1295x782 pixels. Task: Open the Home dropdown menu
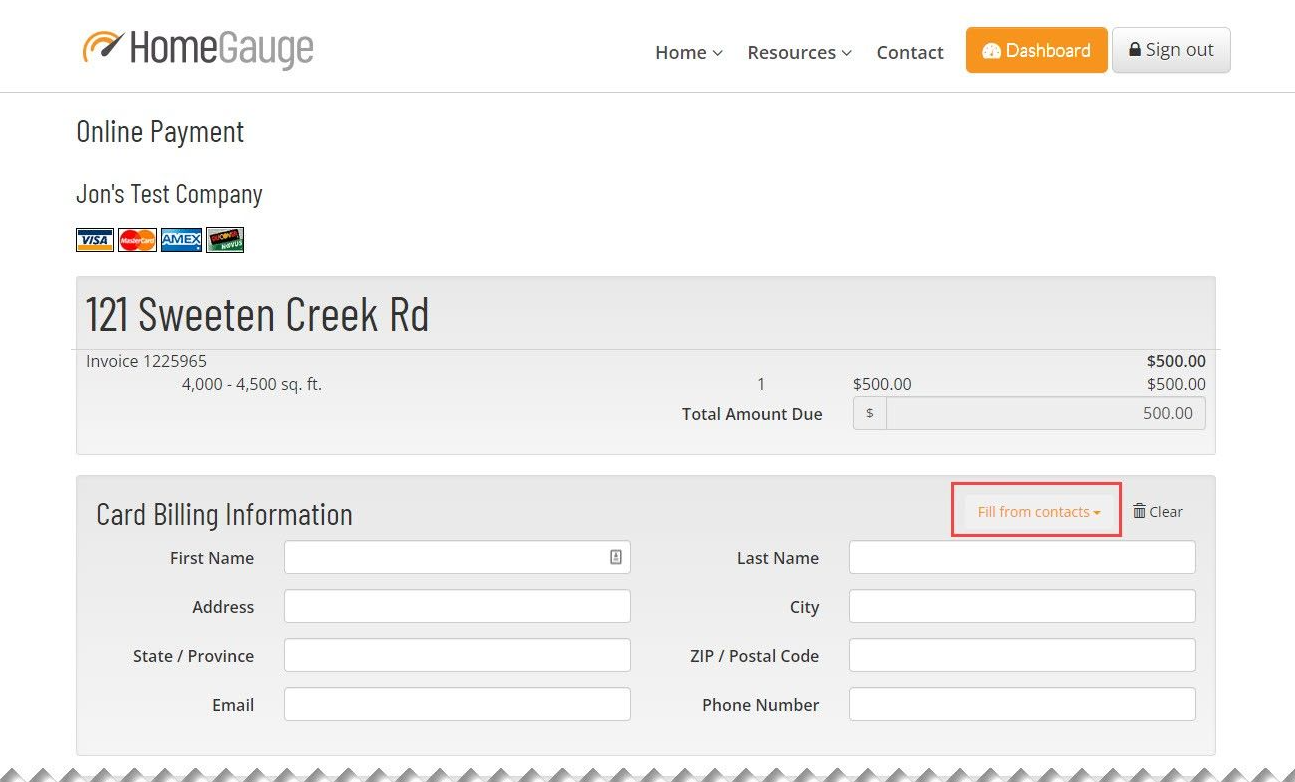coord(688,52)
